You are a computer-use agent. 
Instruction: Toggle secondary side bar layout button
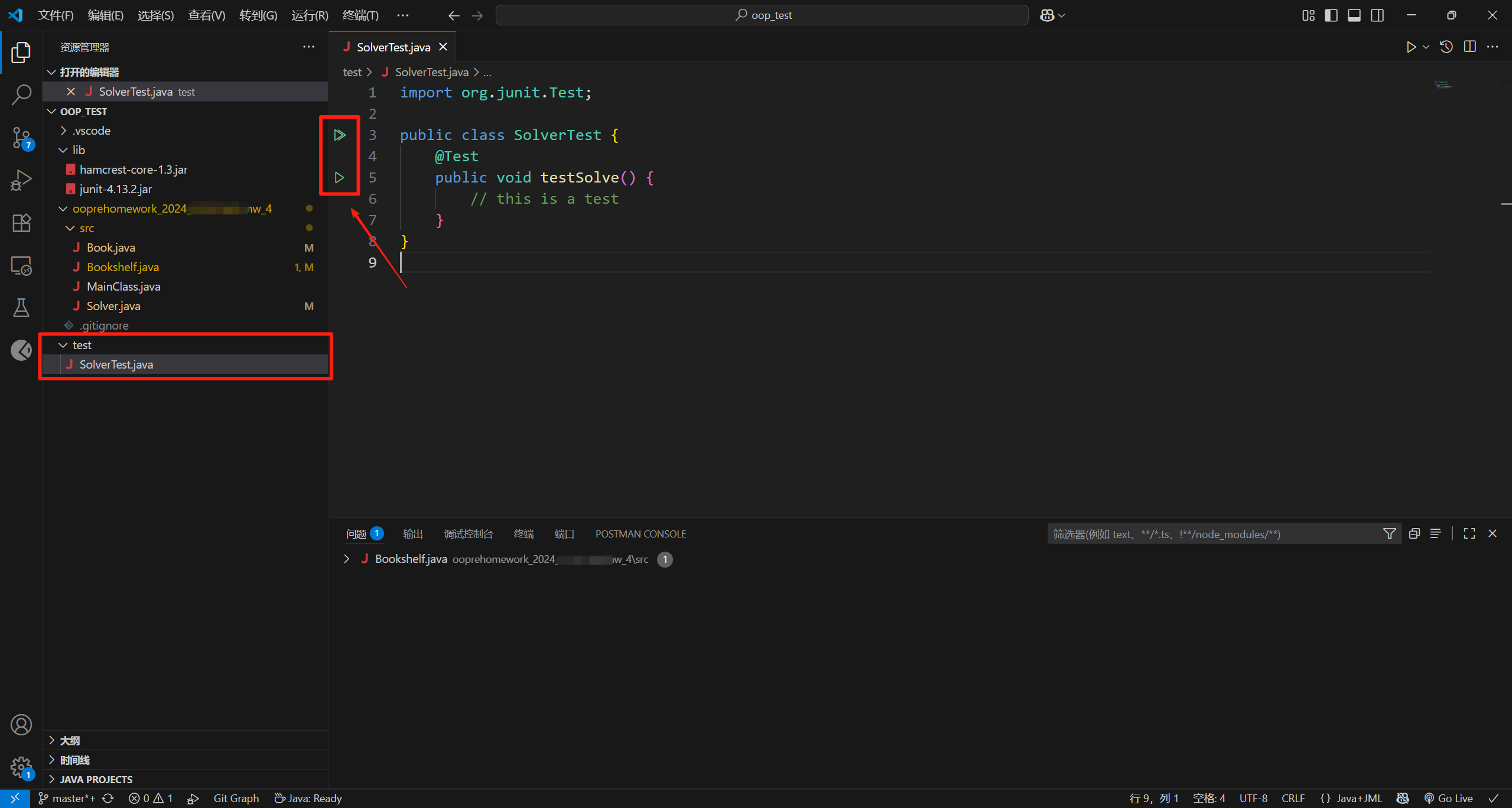point(1377,15)
